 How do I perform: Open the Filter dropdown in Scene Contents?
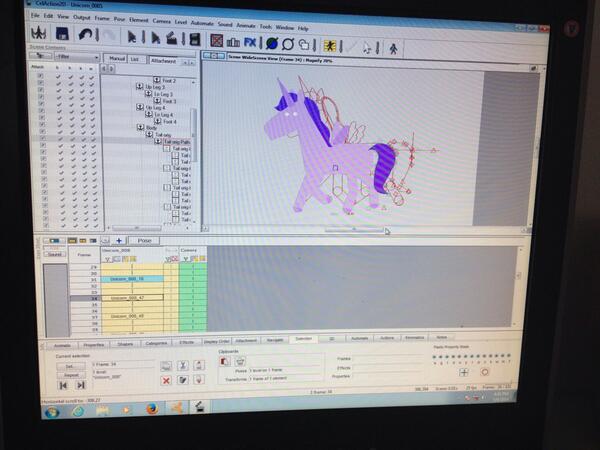click(x=77, y=57)
